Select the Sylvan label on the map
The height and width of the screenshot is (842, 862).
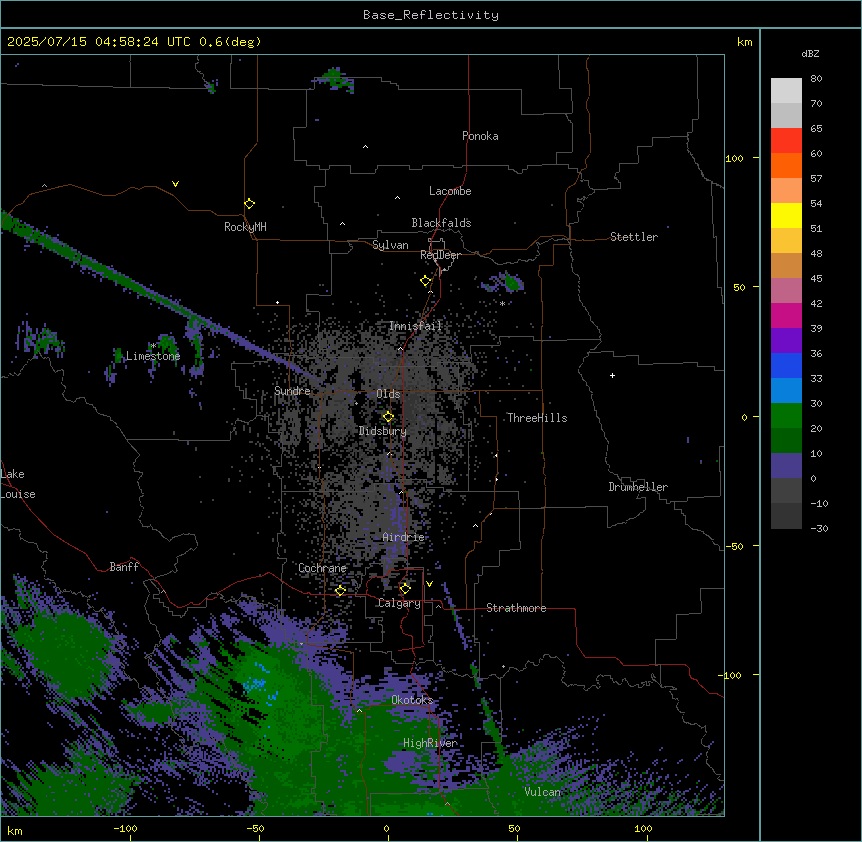click(390, 245)
